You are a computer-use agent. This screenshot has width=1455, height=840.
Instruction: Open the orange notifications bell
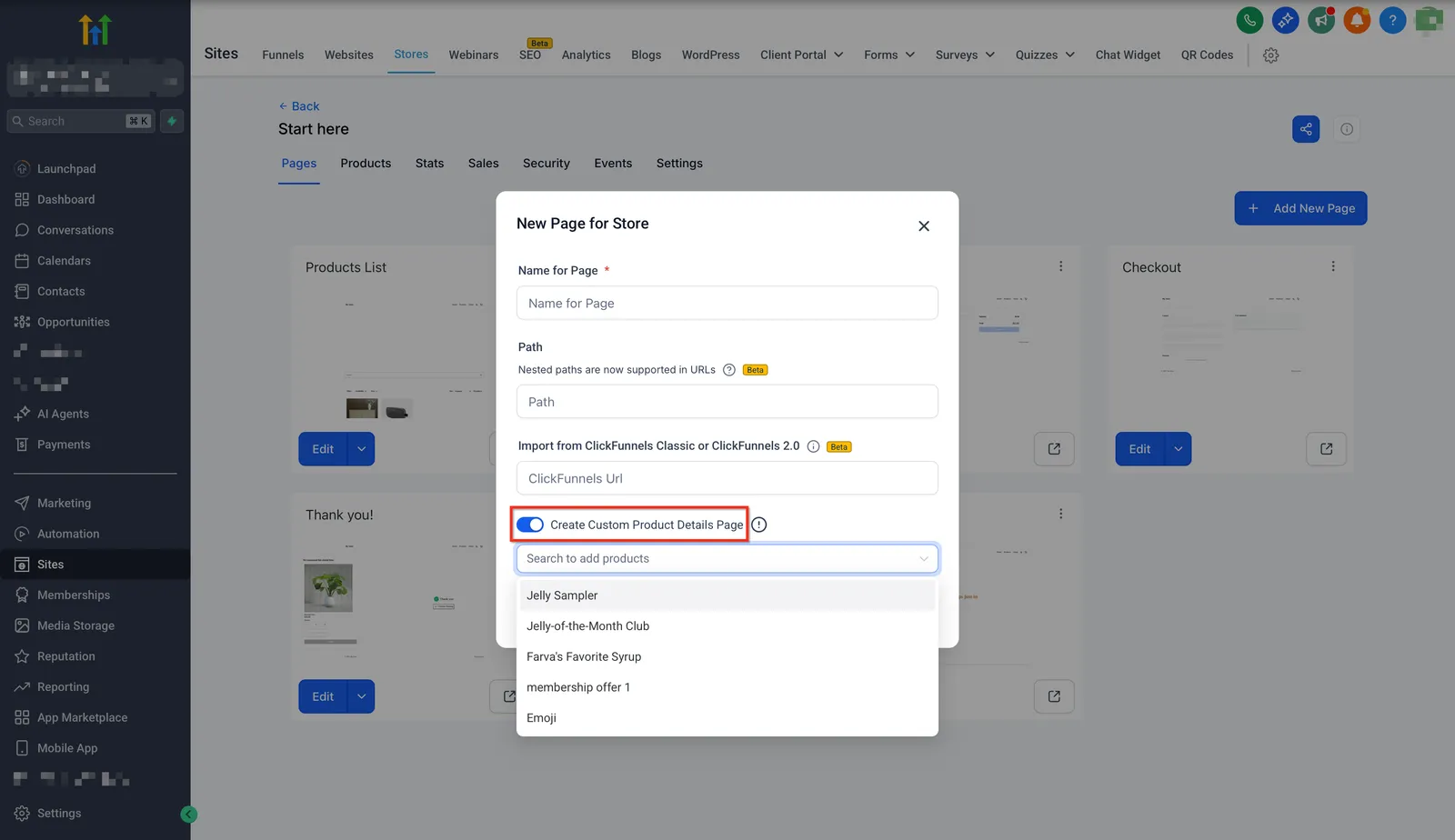tap(1357, 20)
